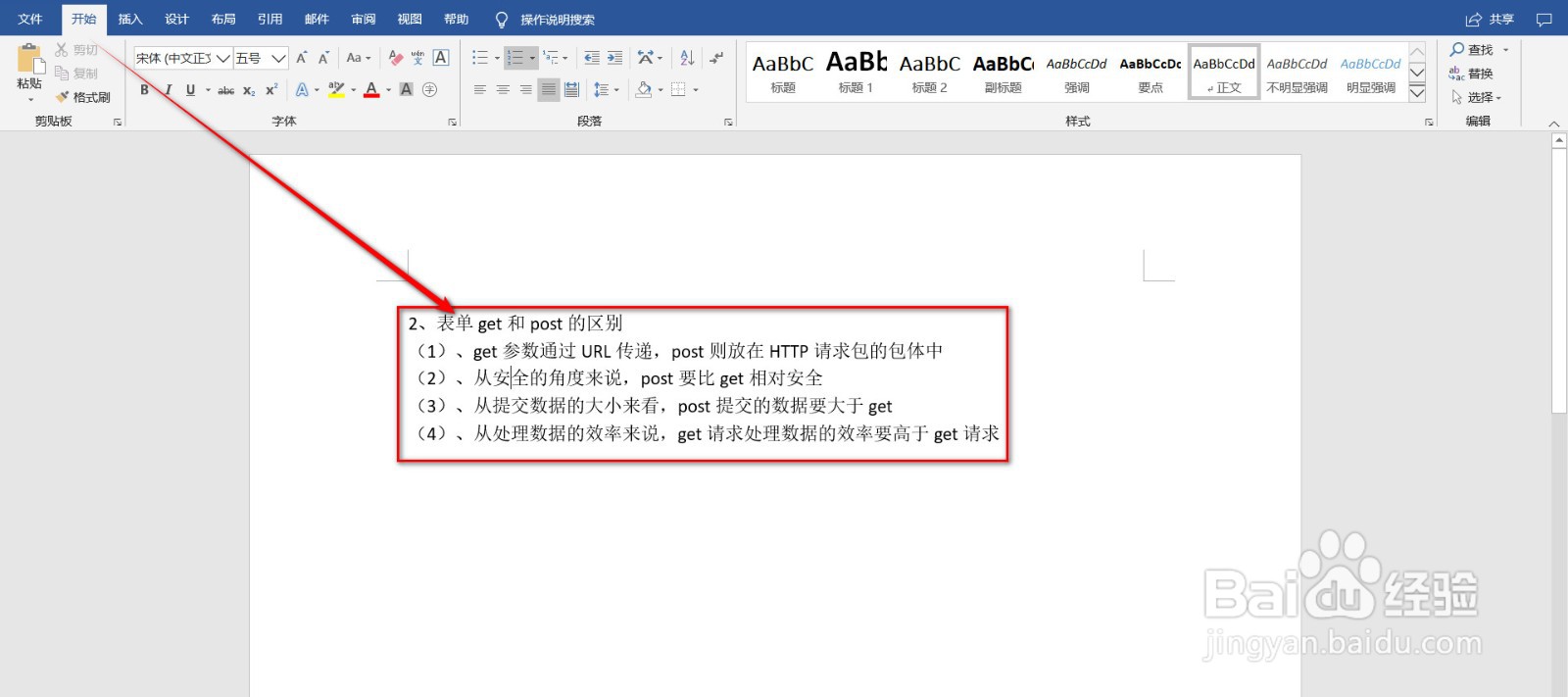Toggle justify alignment
Viewport: 1568px width, 697px height.
pos(549,89)
